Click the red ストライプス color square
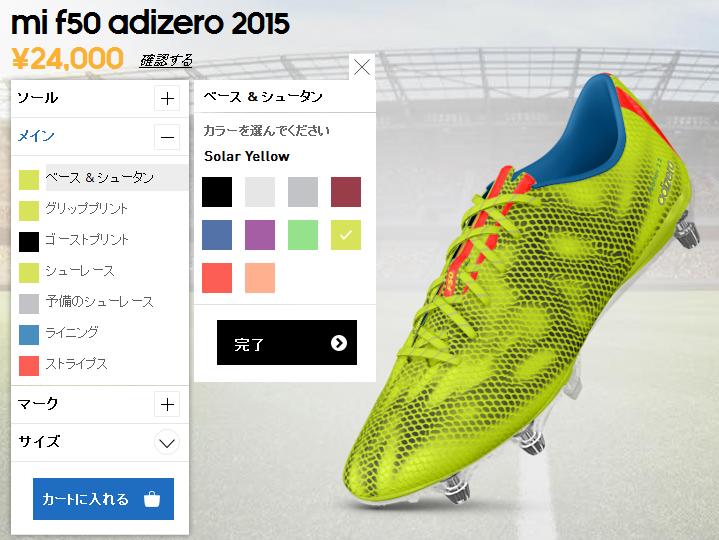 click(29, 366)
